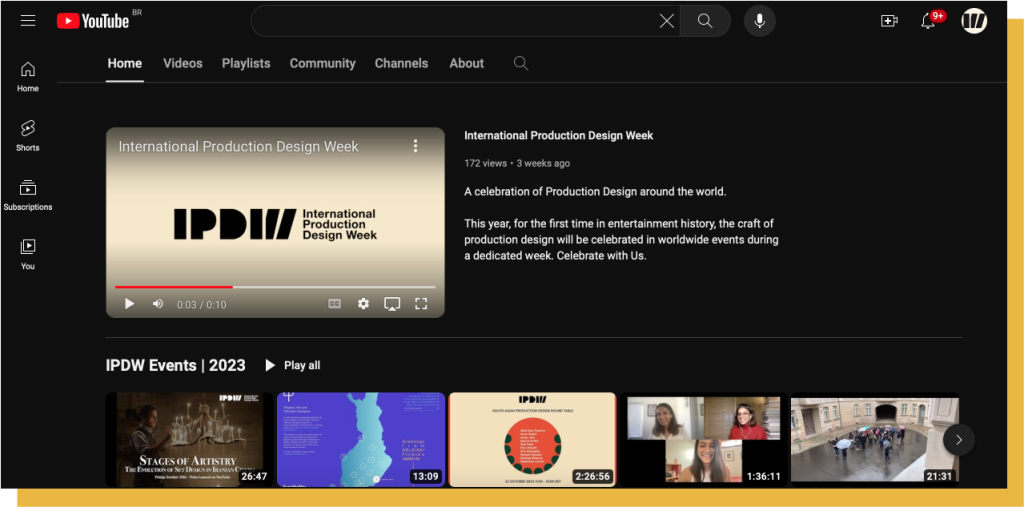Click the YouTube logo
The height and width of the screenshot is (507, 1024).
coord(93,21)
